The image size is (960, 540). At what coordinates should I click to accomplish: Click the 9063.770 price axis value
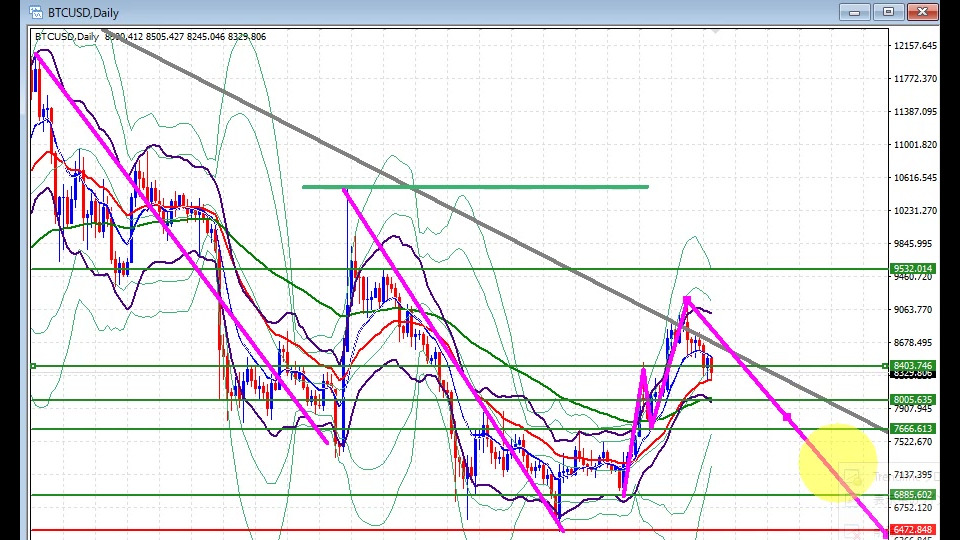tap(913, 310)
